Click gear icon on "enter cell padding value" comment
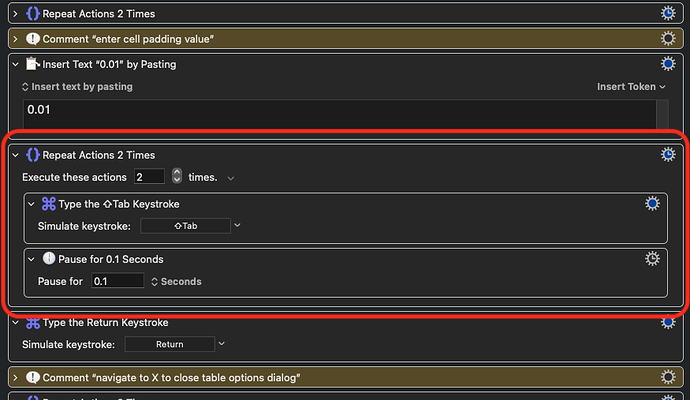690x400 pixels. coord(668,38)
